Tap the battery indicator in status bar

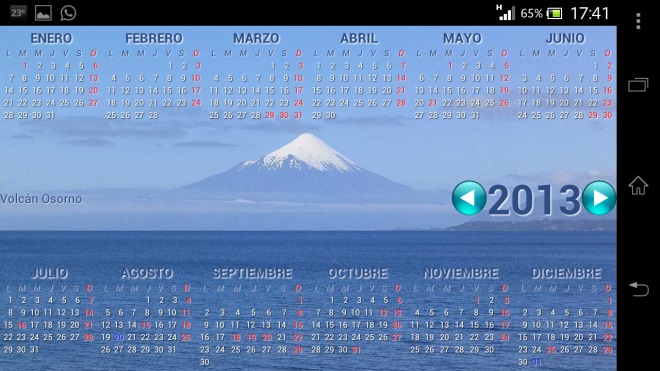[554, 14]
